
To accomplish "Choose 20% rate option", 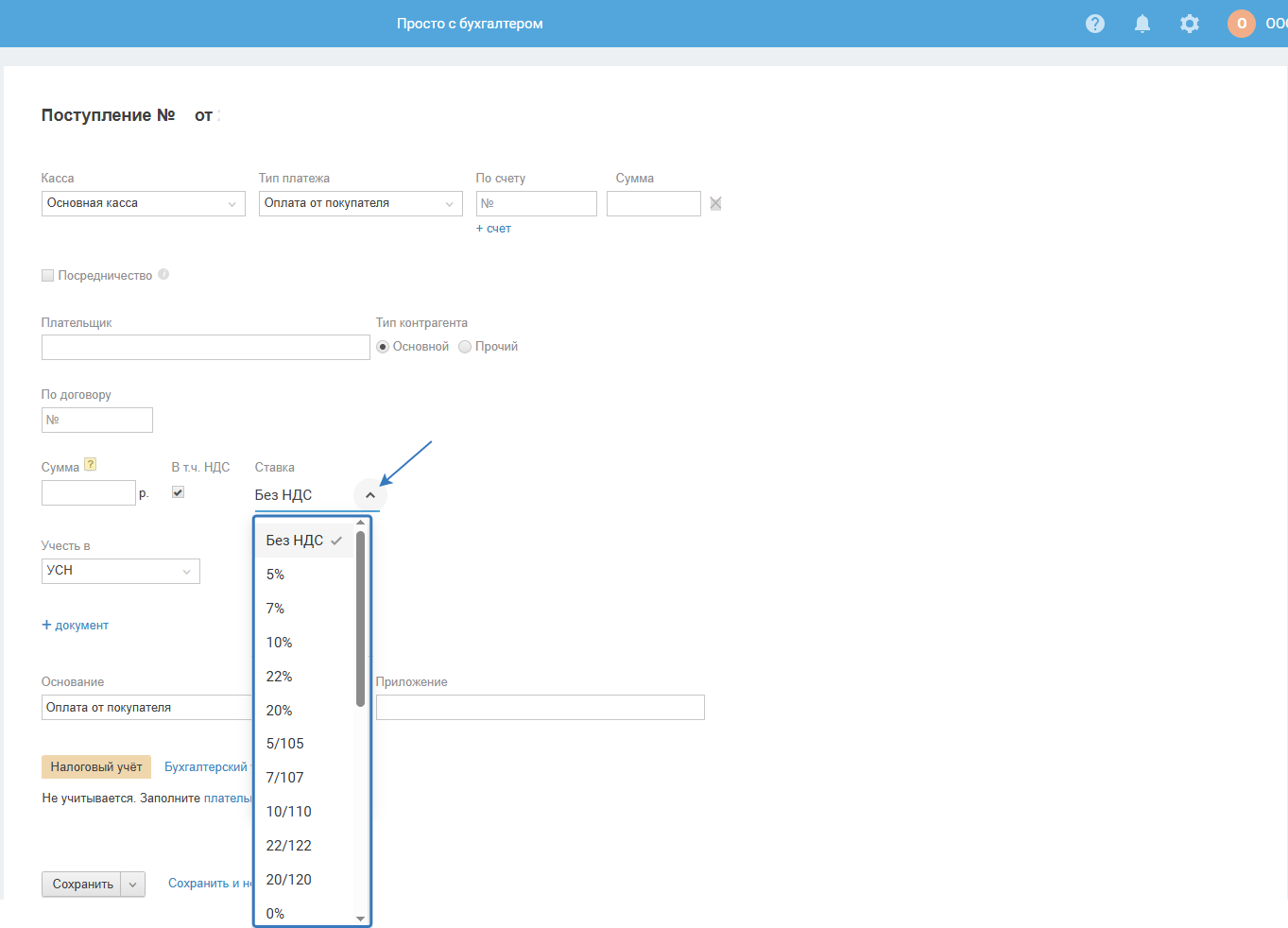I will pos(304,711).
